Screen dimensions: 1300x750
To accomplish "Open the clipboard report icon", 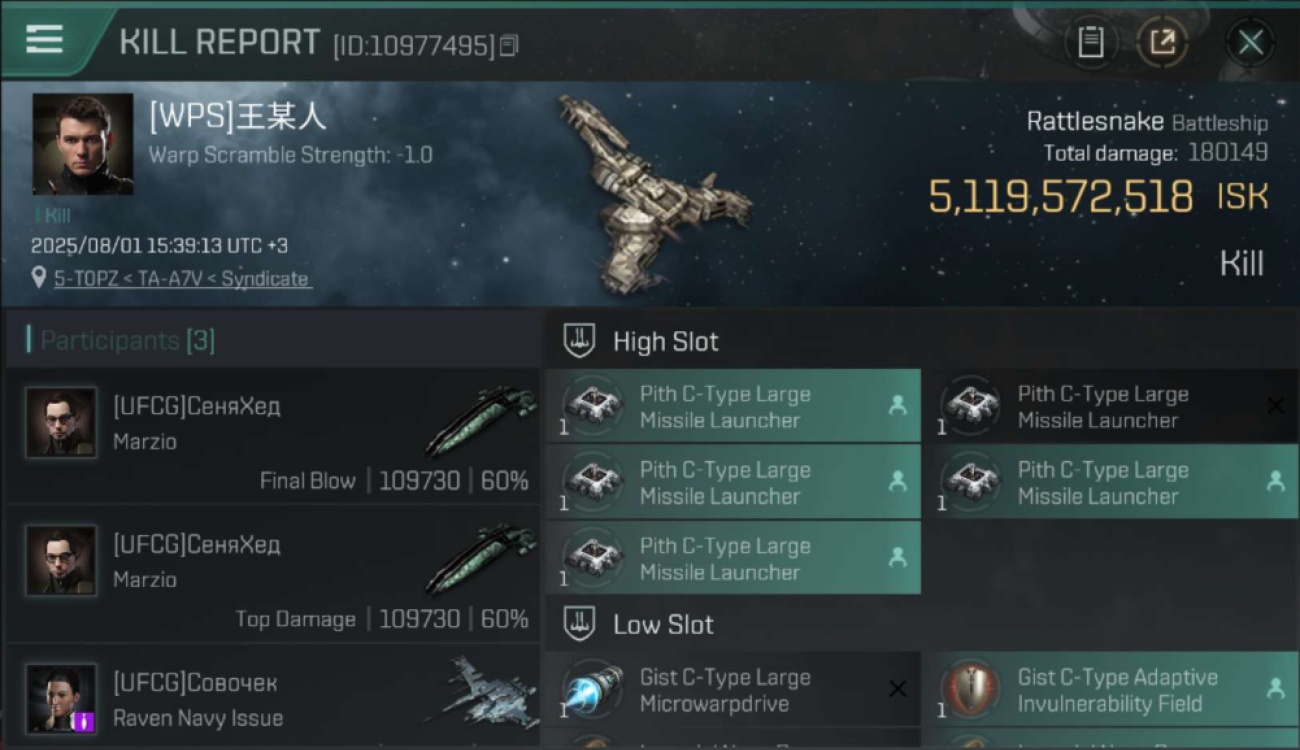I will [x=1090, y=42].
